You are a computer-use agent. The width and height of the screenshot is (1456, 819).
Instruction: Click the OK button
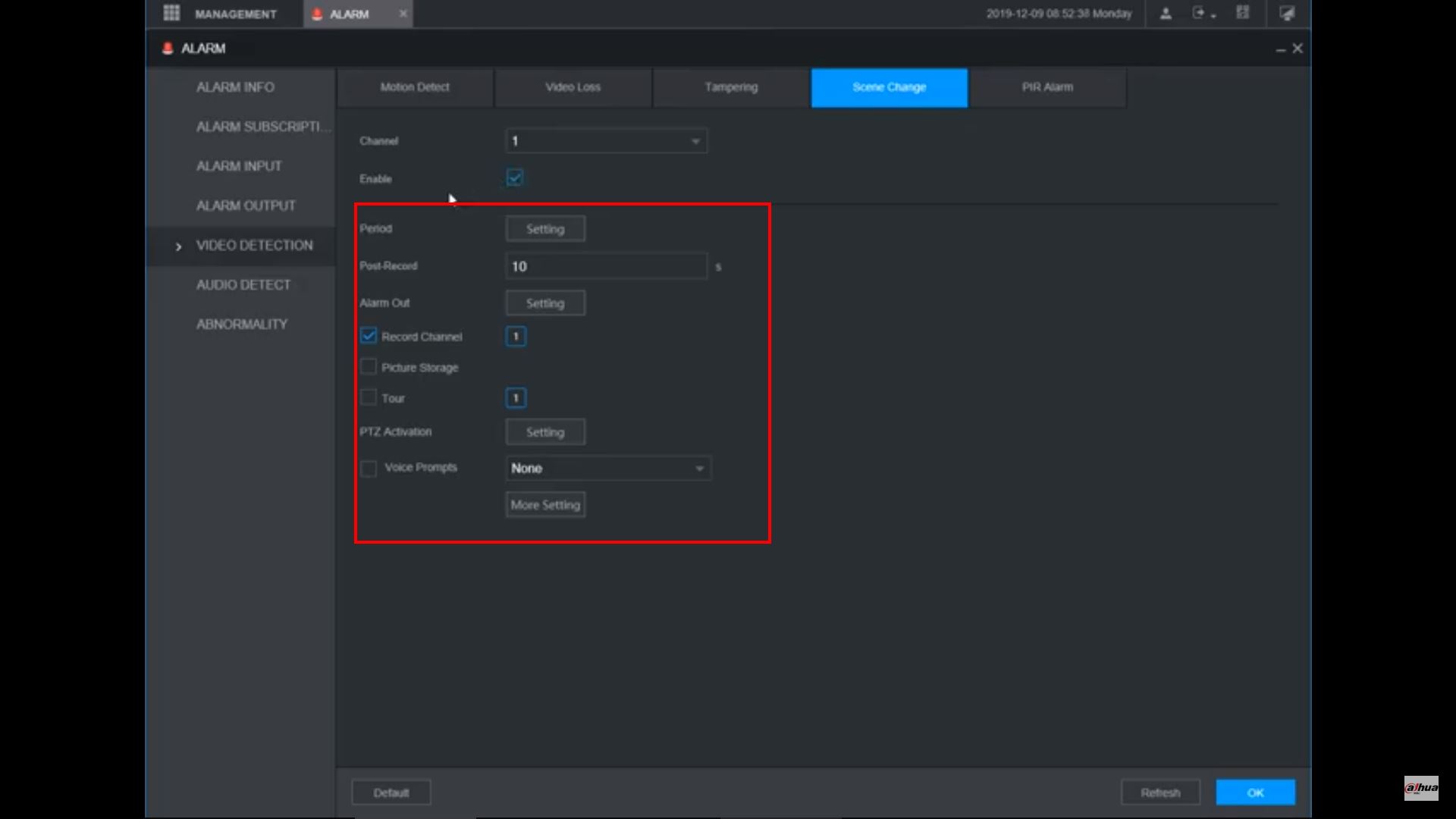pyautogui.click(x=1255, y=792)
